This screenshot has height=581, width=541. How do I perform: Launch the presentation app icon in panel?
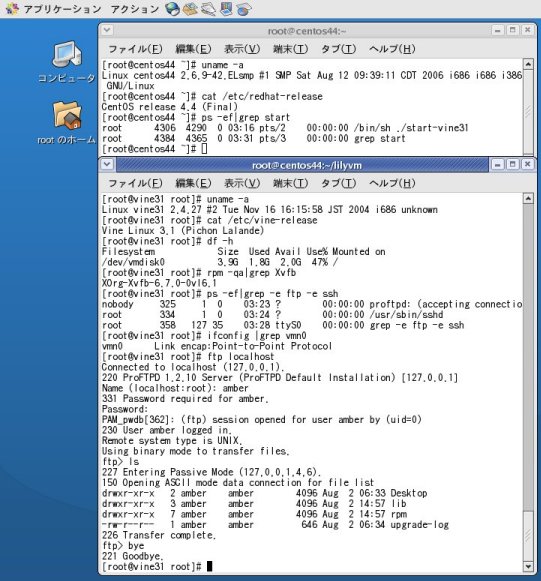(x=226, y=9)
